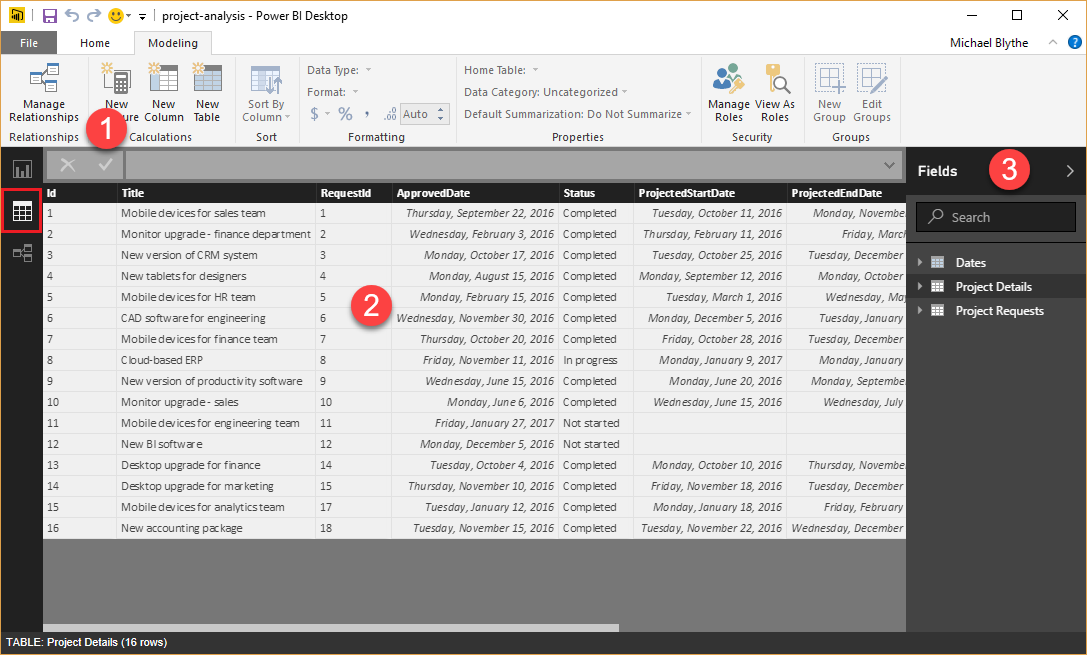Click 'Monday, January 9, 2017' start date
This screenshot has width=1087, height=655.
[x=711, y=360]
